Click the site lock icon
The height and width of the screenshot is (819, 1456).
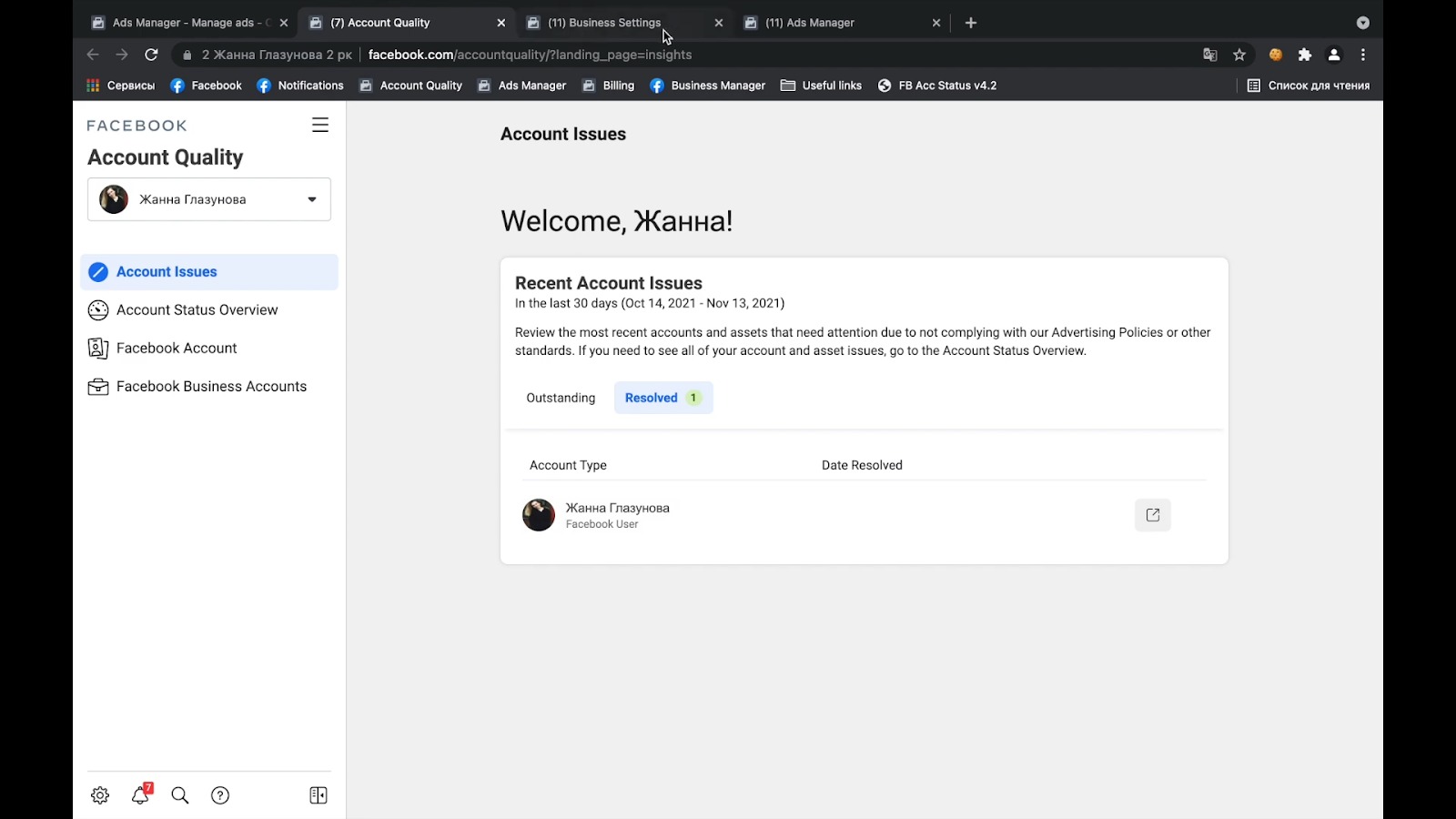(x=187, y=55)
